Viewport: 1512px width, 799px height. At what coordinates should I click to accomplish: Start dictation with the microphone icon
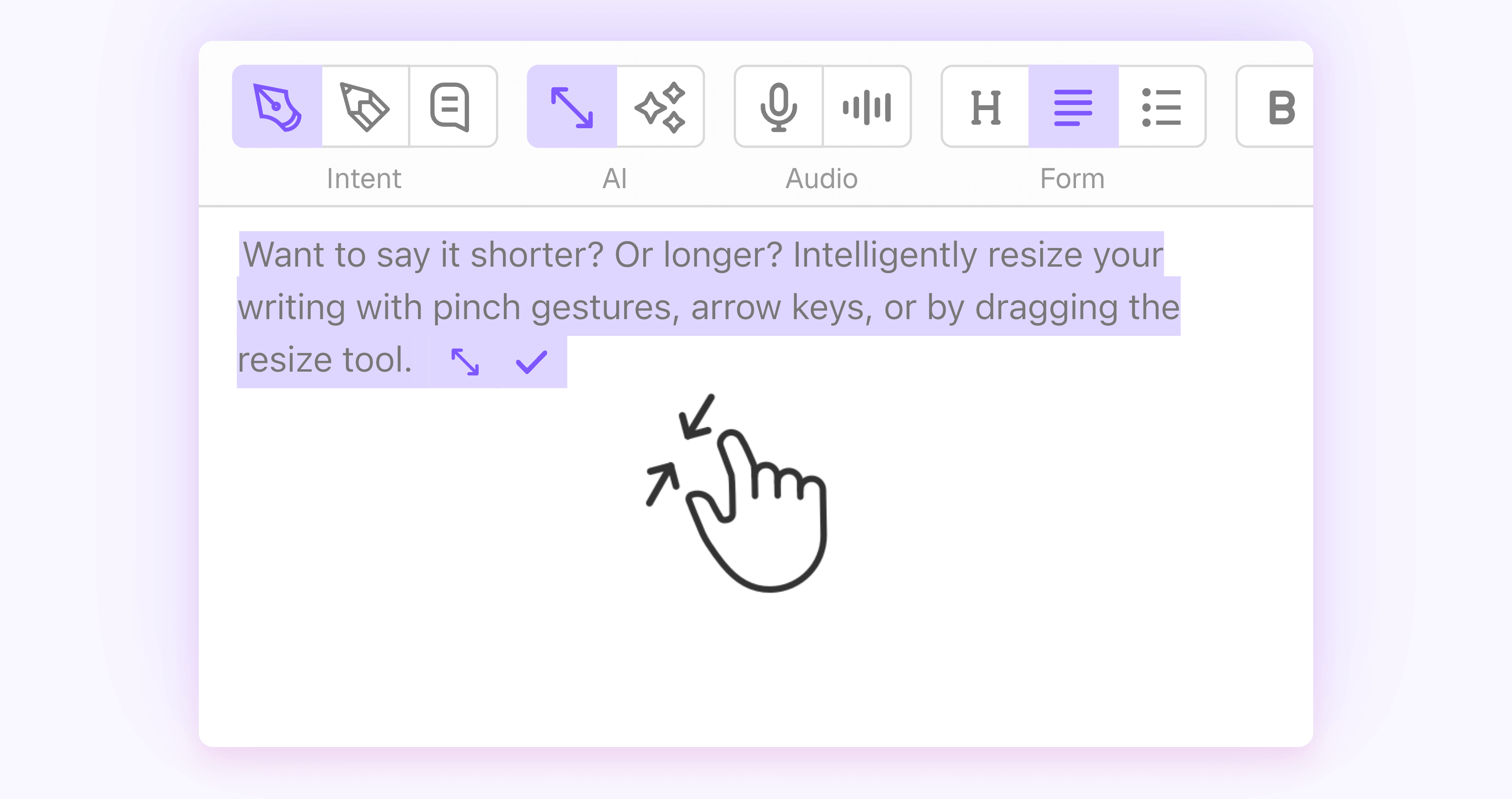pos(778,107)
